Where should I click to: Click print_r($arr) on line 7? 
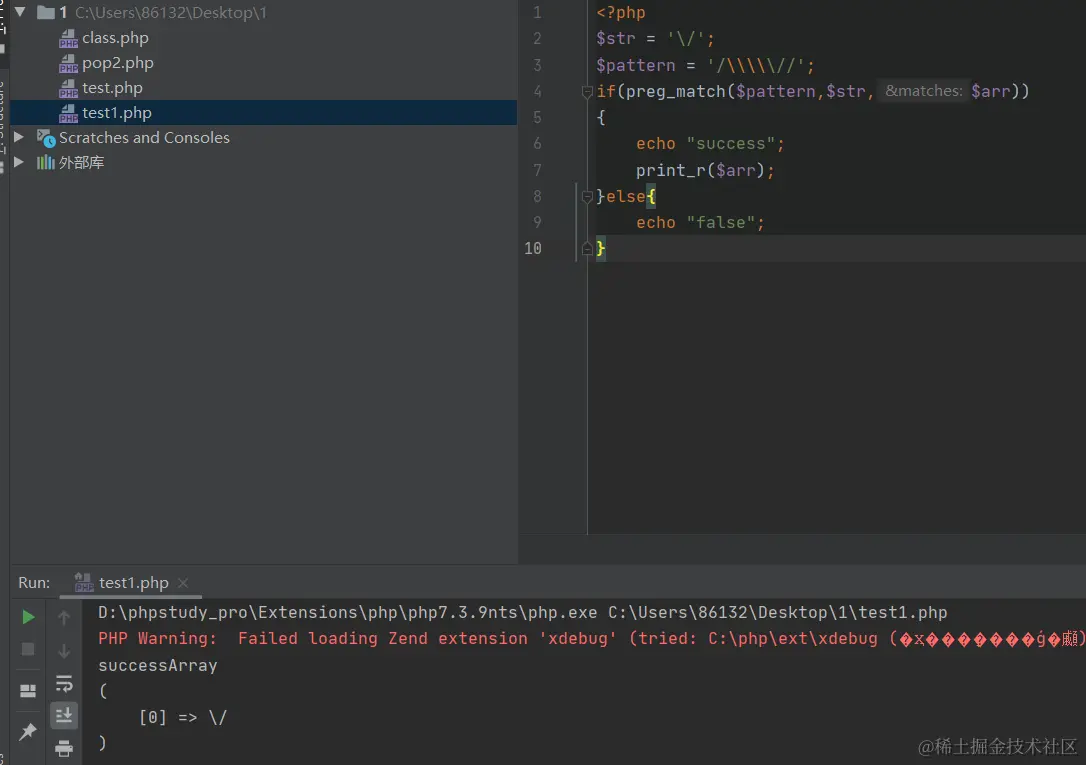coord(705,170)
